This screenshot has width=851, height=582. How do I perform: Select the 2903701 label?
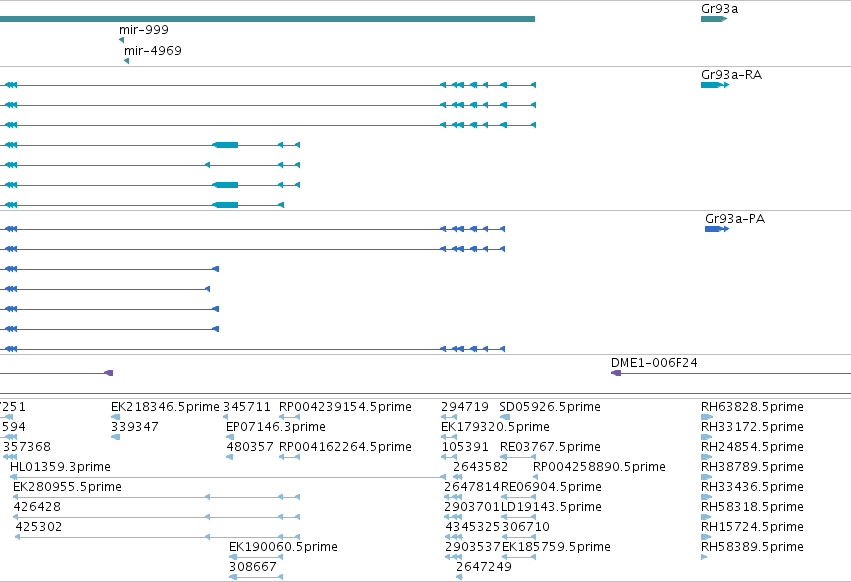(472, 507)
